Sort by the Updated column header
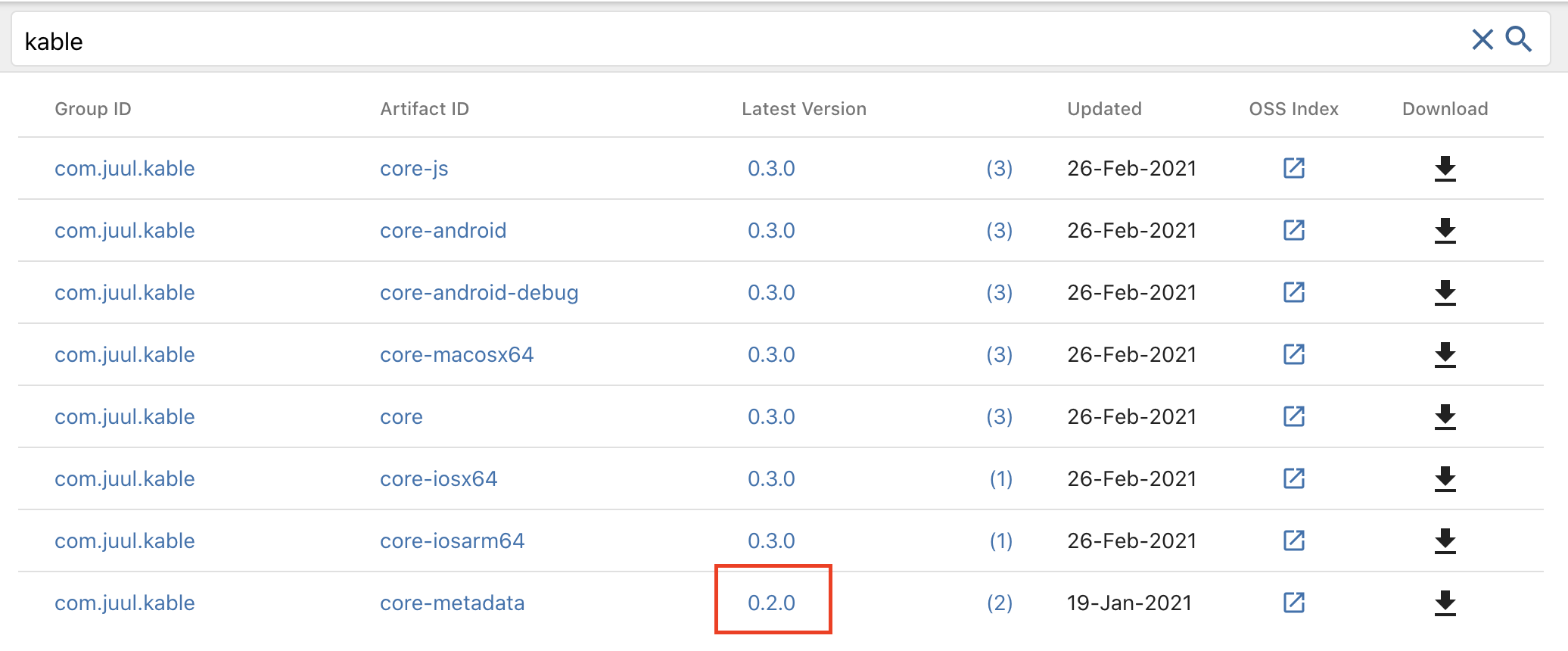Viewport: 1568px width, 651px height. click(x=1104, y=108)
